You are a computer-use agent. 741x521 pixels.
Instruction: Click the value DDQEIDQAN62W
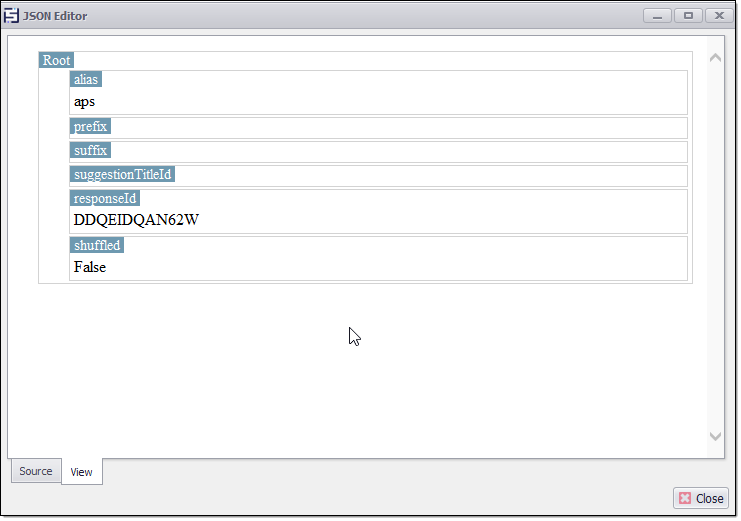(136, 220)
